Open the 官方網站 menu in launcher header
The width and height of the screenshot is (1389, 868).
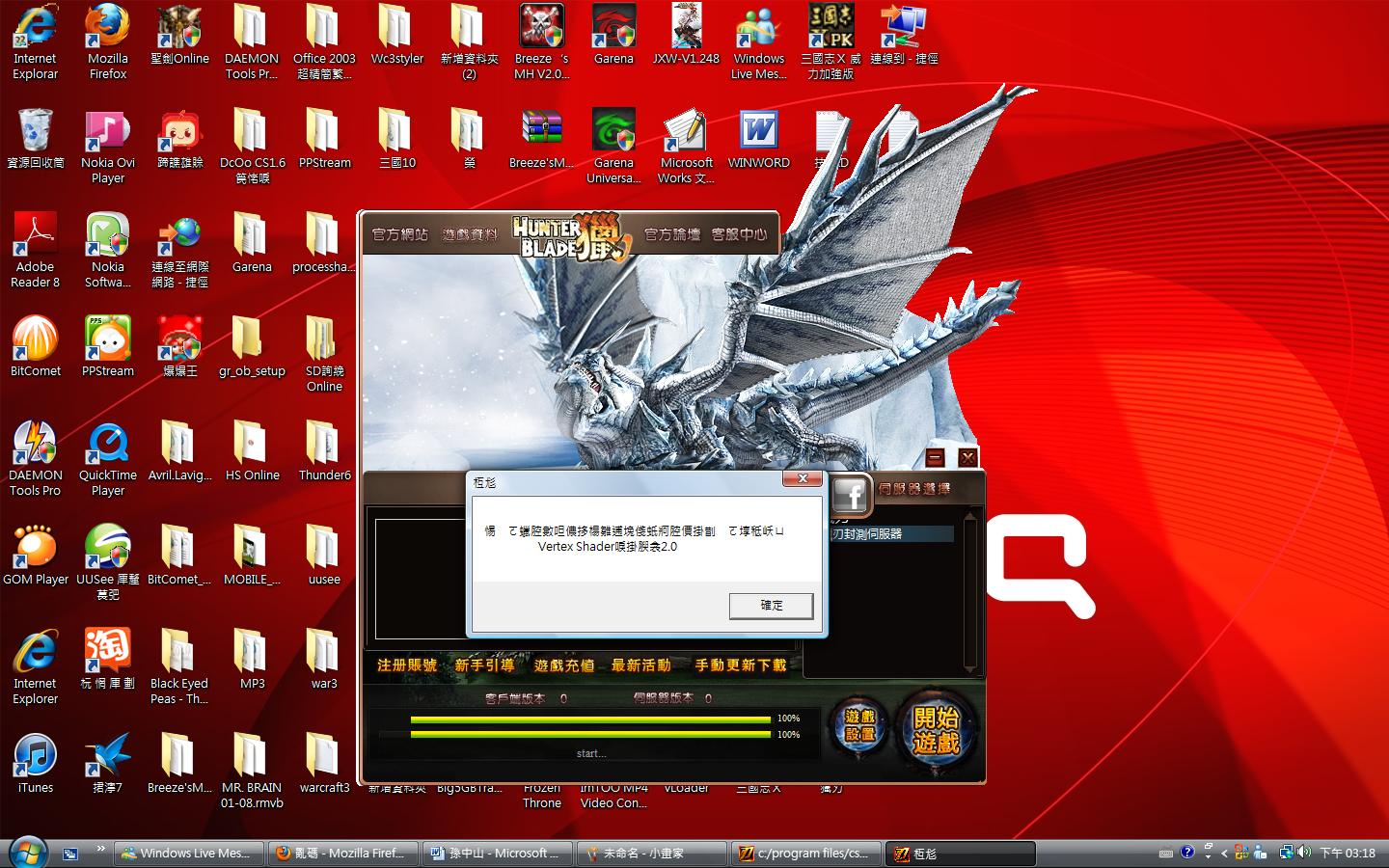399,234
